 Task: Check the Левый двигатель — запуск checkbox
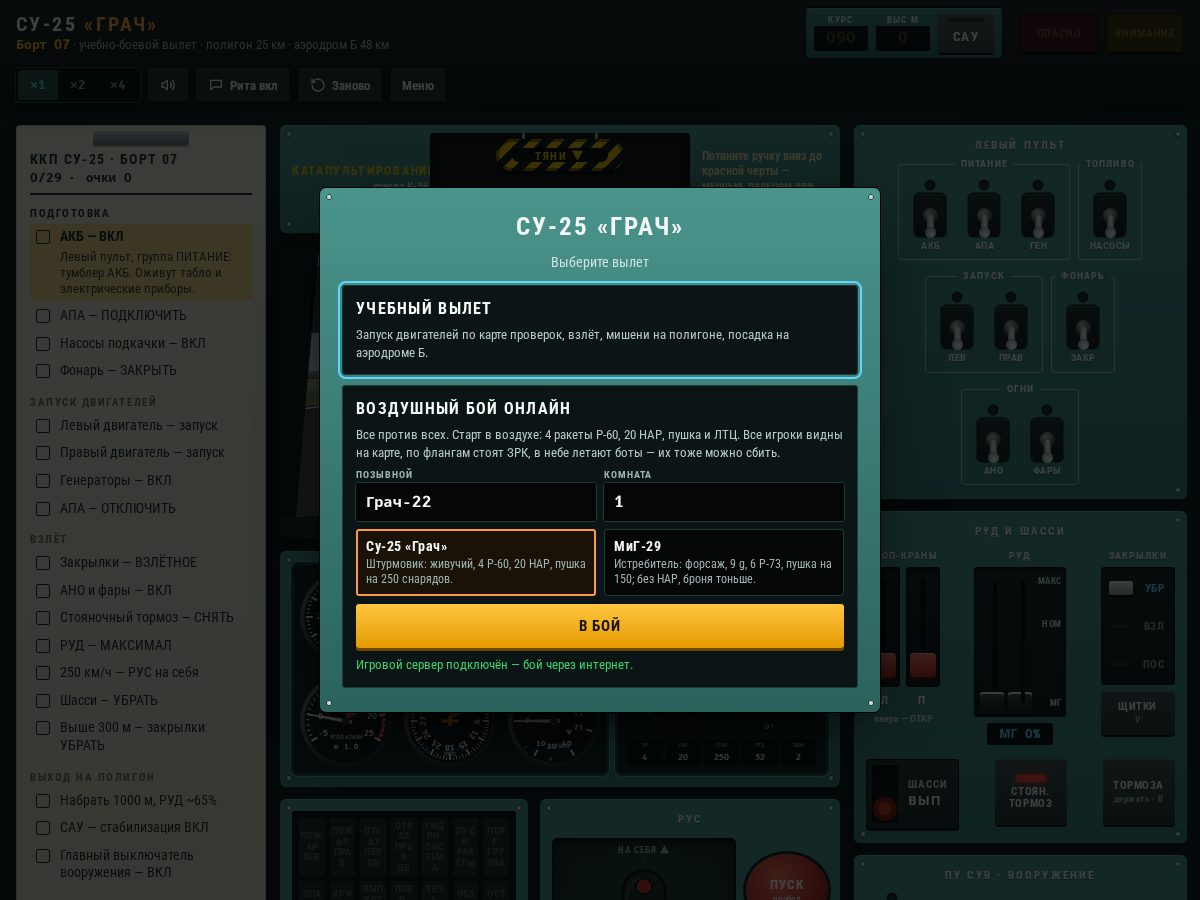pyautogui.click(x=43, y=426)
